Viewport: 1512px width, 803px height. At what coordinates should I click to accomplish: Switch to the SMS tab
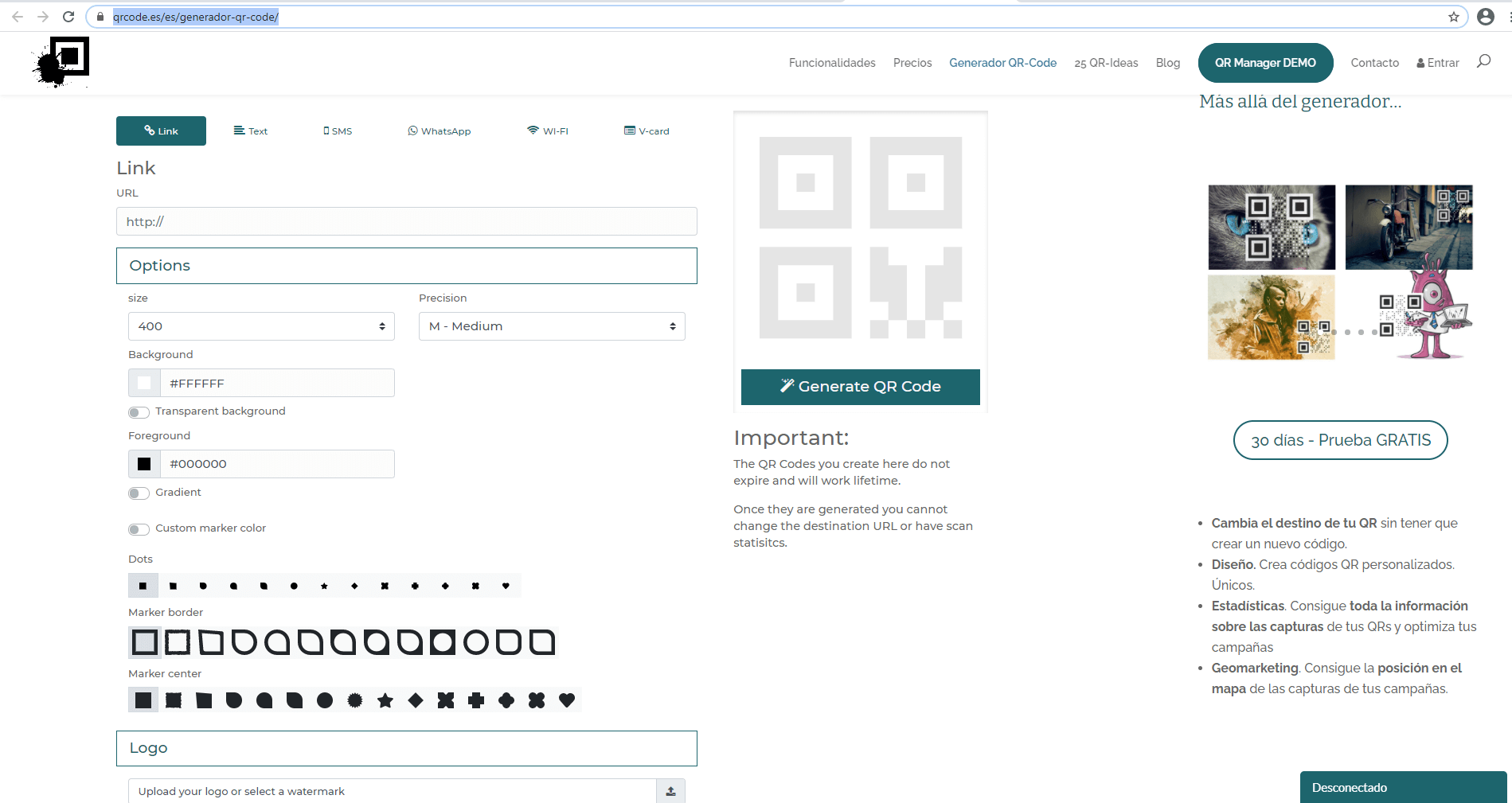(338, 131)
